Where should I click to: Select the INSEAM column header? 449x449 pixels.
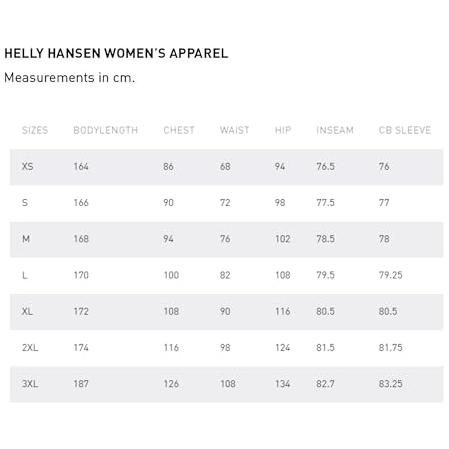coord(335,130)
